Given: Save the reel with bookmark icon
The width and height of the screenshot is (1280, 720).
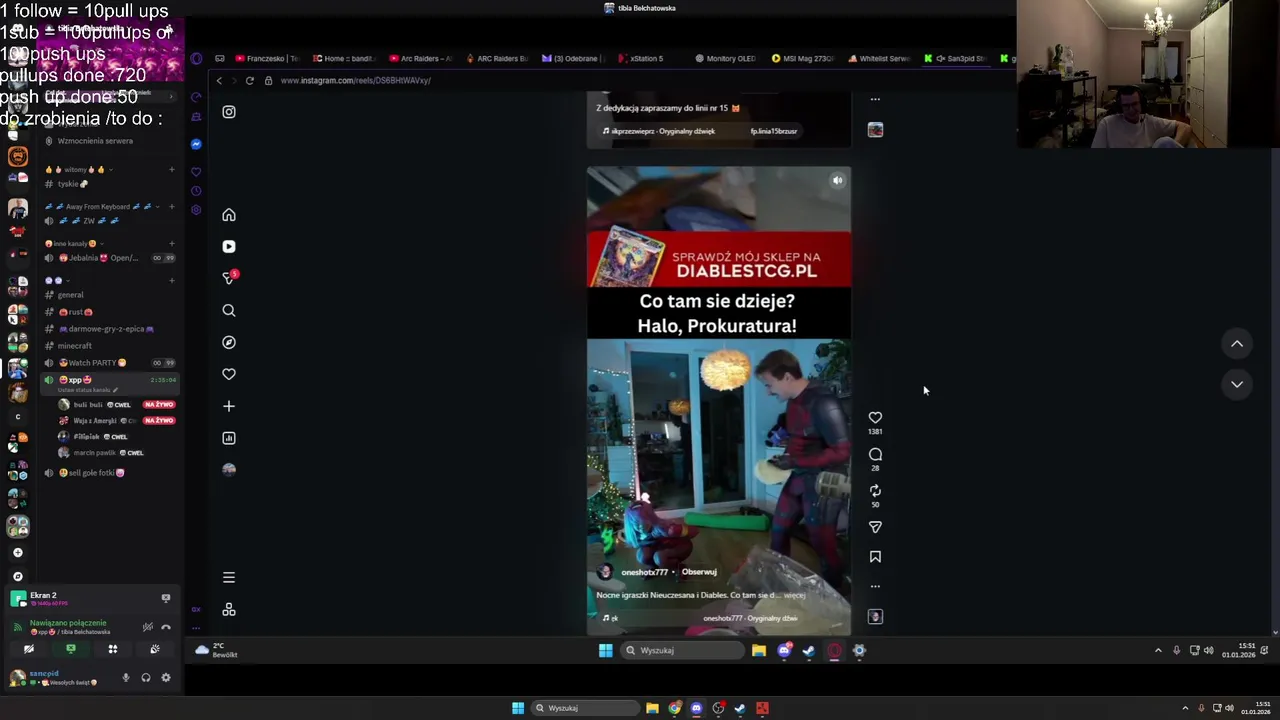Looking at the screenshot, I should (x=875, y=556).
